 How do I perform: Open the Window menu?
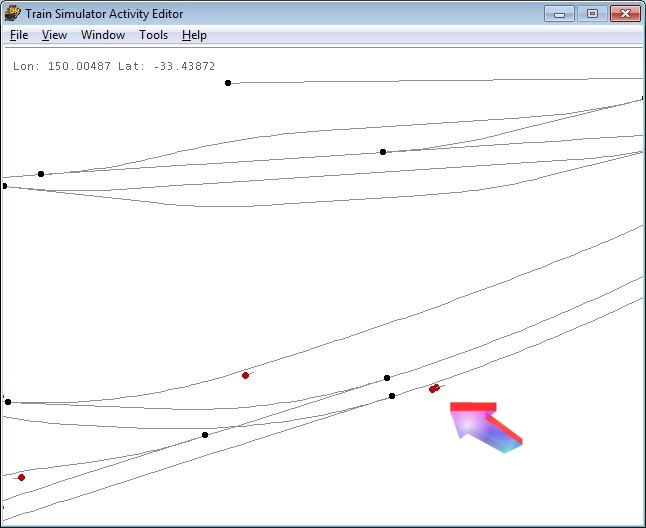coord(103,35)
